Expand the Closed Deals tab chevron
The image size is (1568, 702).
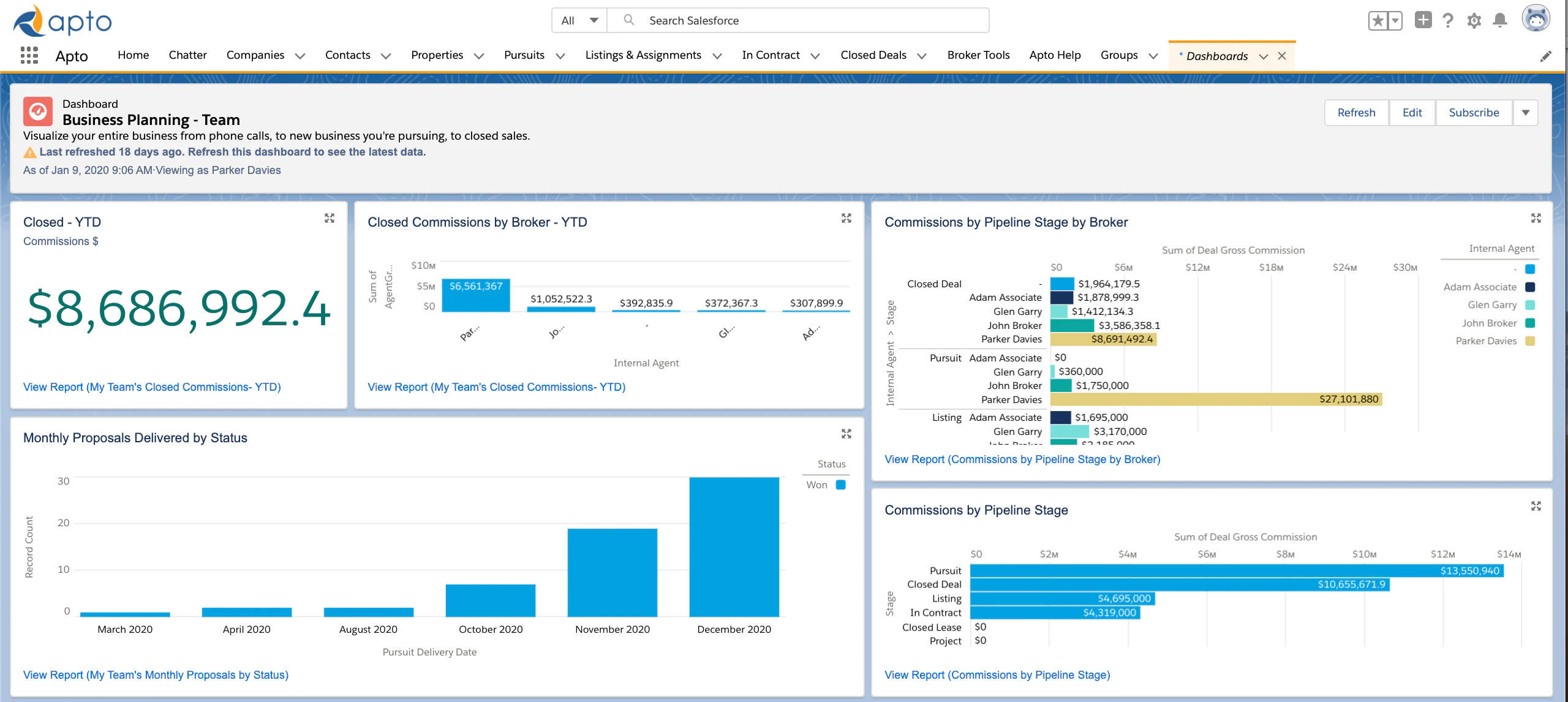[922, 56]
